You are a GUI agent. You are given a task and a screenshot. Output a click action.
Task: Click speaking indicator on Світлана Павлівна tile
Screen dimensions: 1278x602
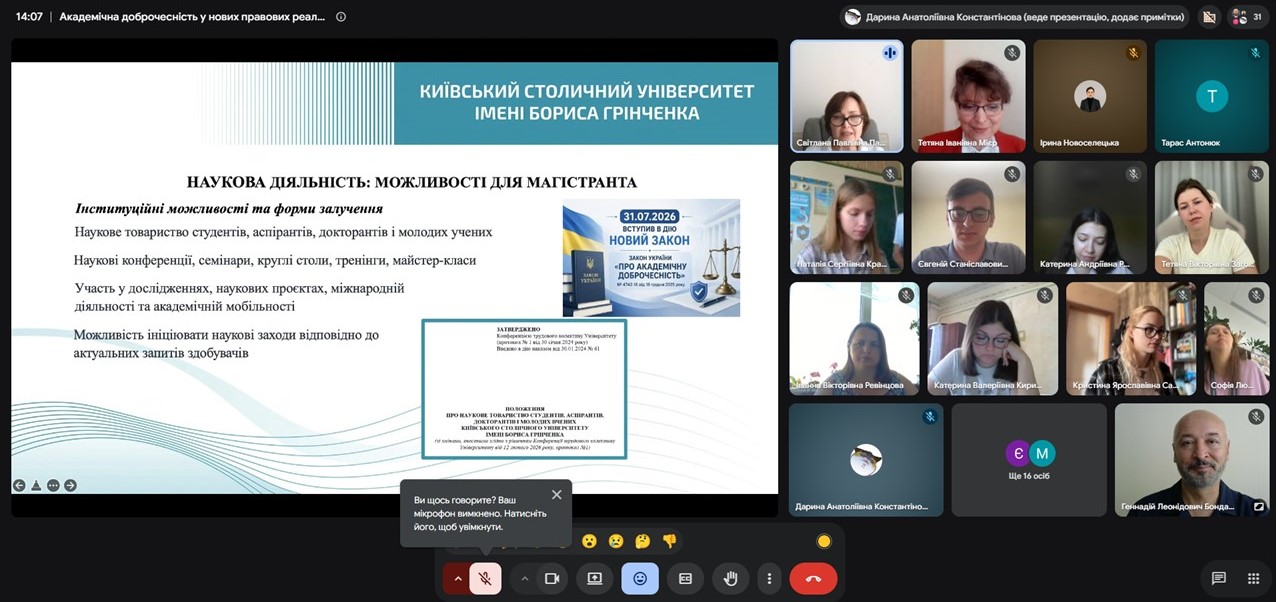pyautogui.click(x=889, y=53)
